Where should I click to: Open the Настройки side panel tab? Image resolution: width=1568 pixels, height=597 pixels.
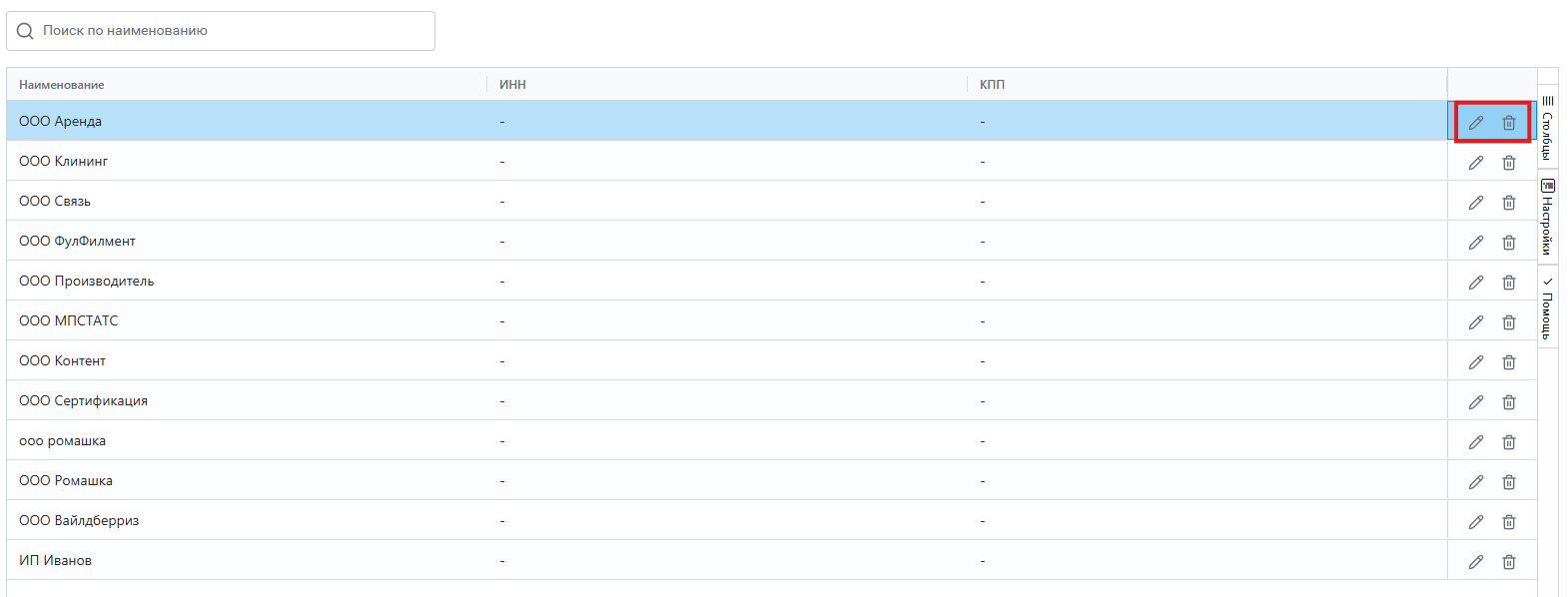pyautogui.click(x=1547, y=216)
